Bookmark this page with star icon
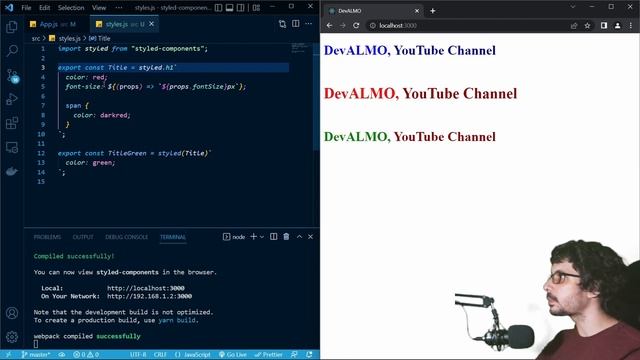Image resolution: width=640 pixels, height=360 pixels. tap(587, 25)
